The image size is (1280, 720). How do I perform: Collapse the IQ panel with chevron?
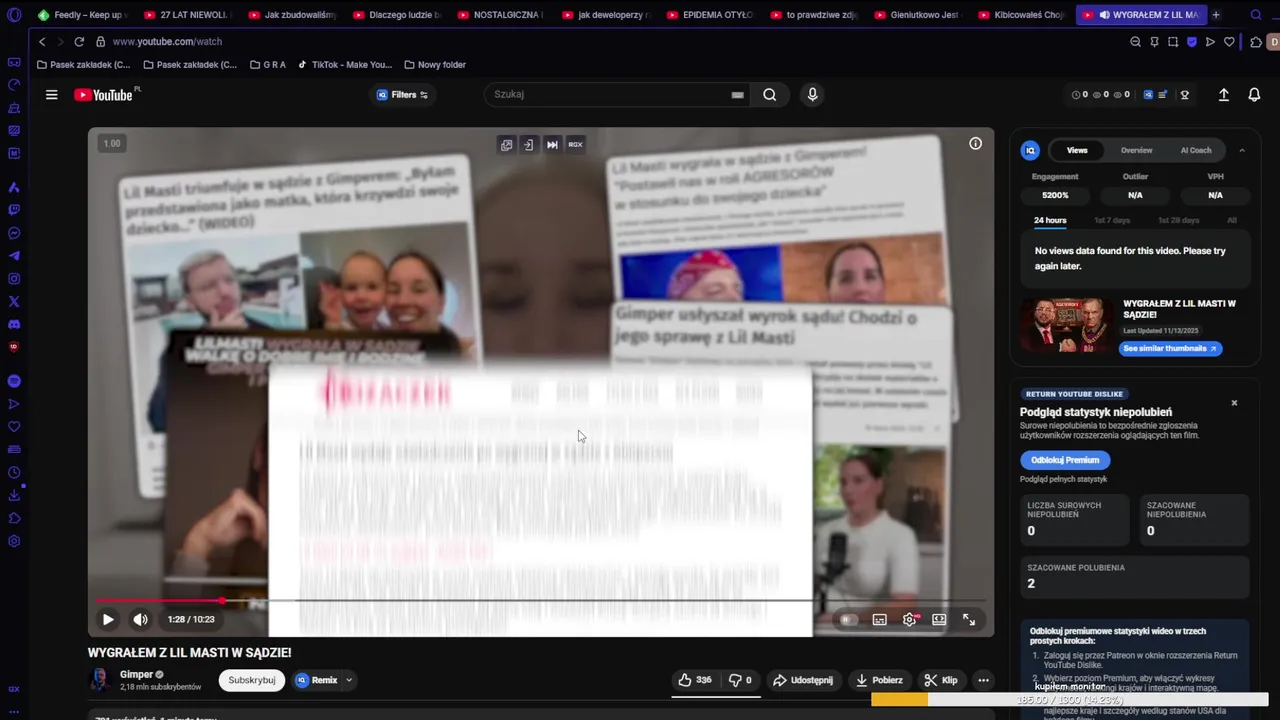click(1242, 150)
